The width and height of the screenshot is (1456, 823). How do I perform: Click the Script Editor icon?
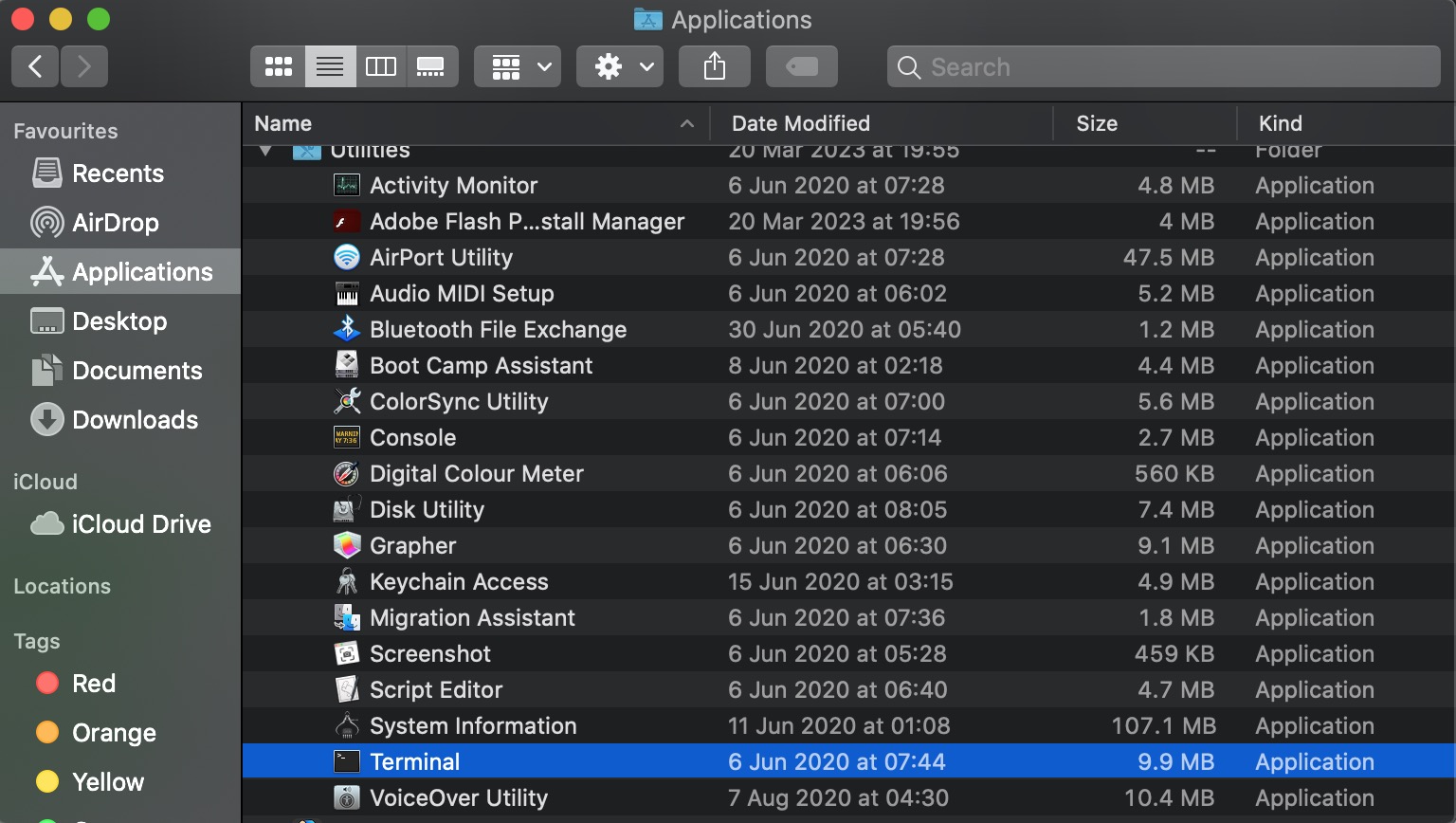[347, 689]
